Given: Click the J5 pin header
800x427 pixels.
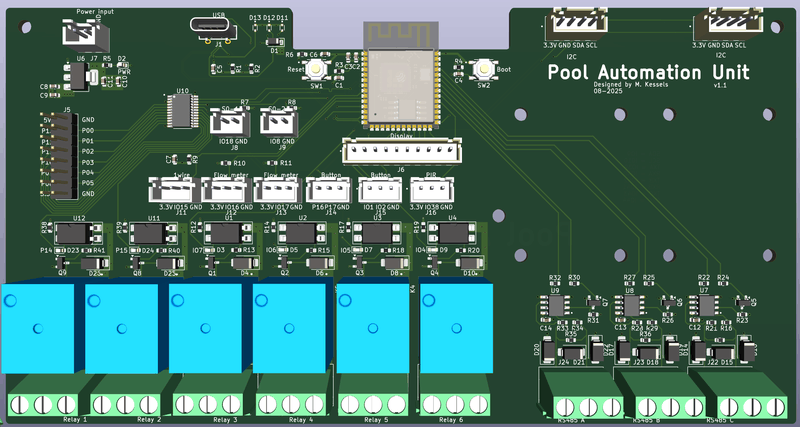Looking at the screenshot, I should [60, 155].
